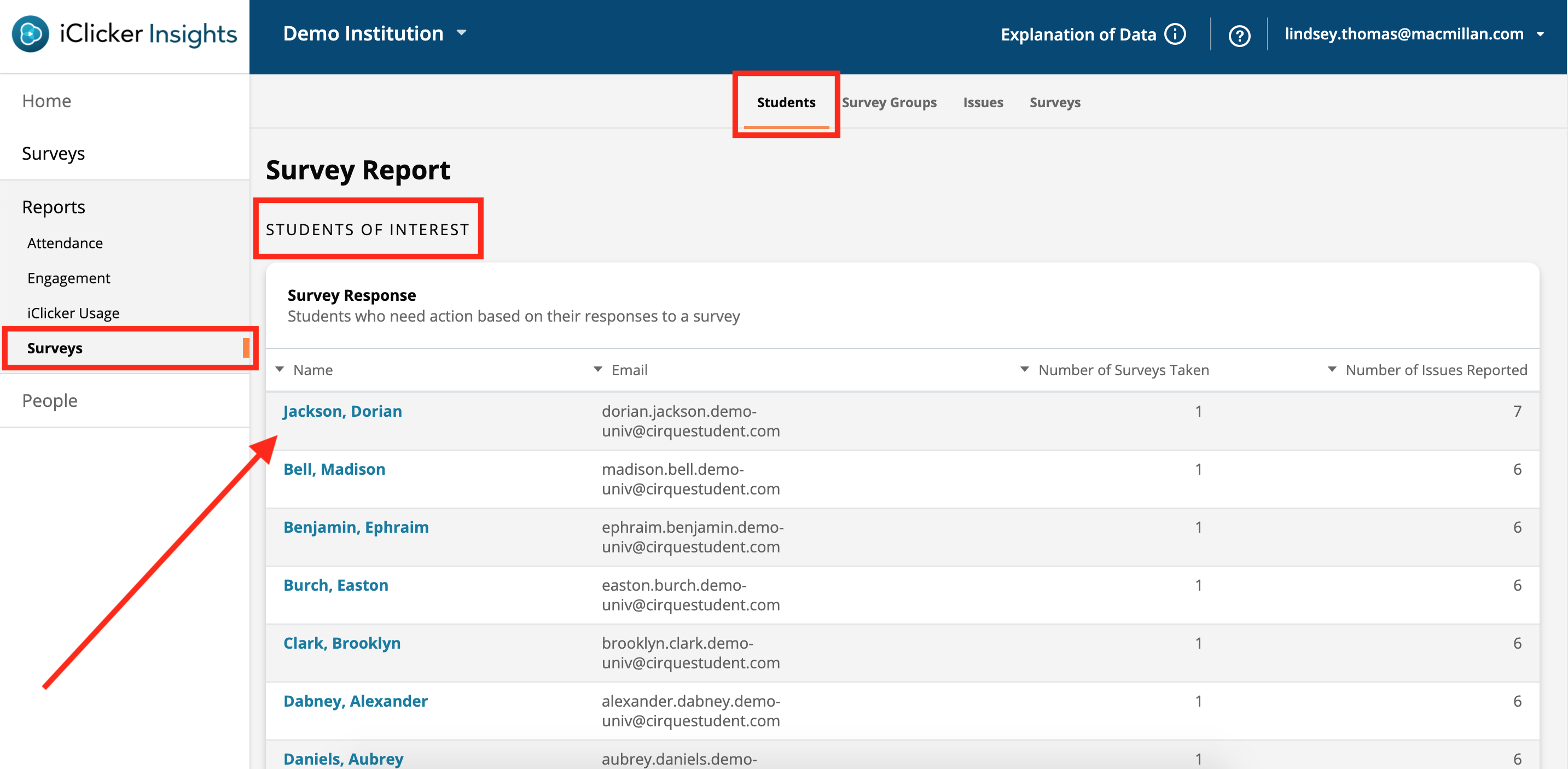Switch to the Survey Groups tab

[x=889, y=102]
